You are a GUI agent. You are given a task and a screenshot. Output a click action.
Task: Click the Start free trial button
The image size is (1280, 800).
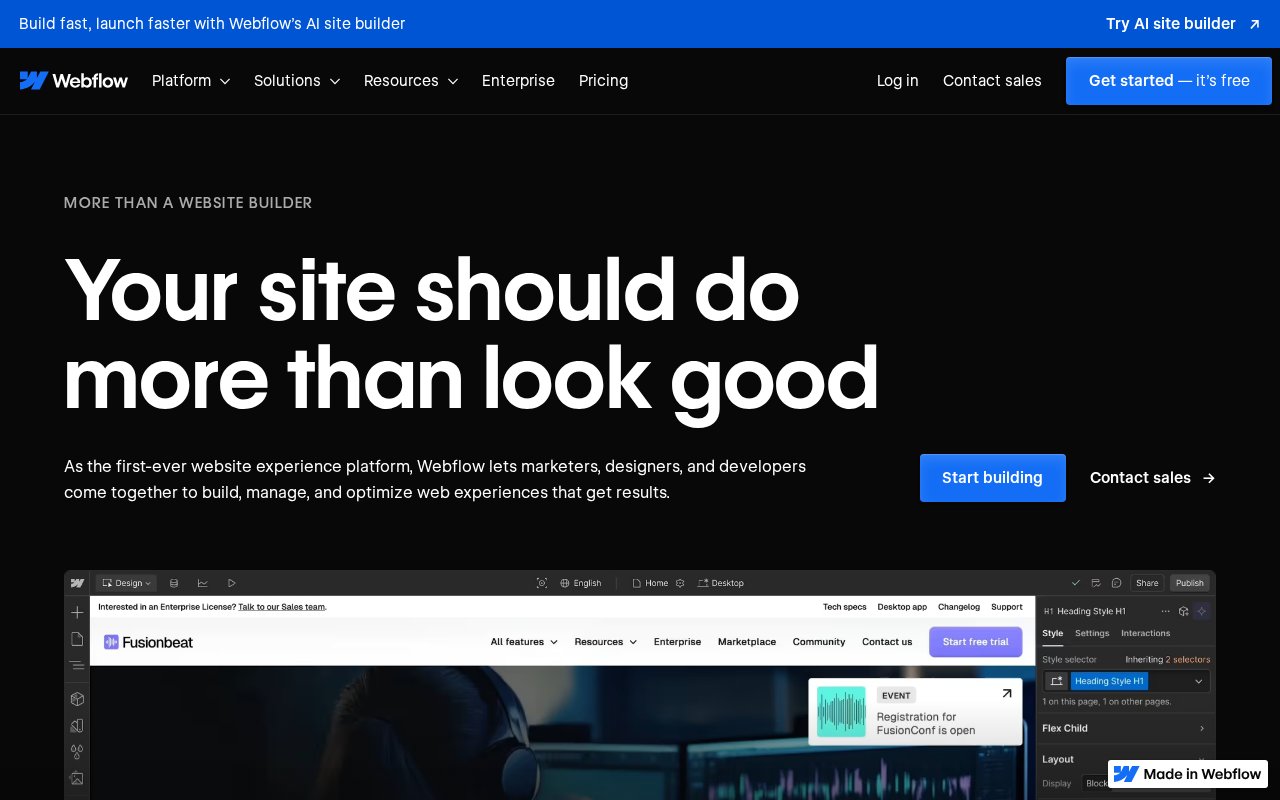click(976, 642)
